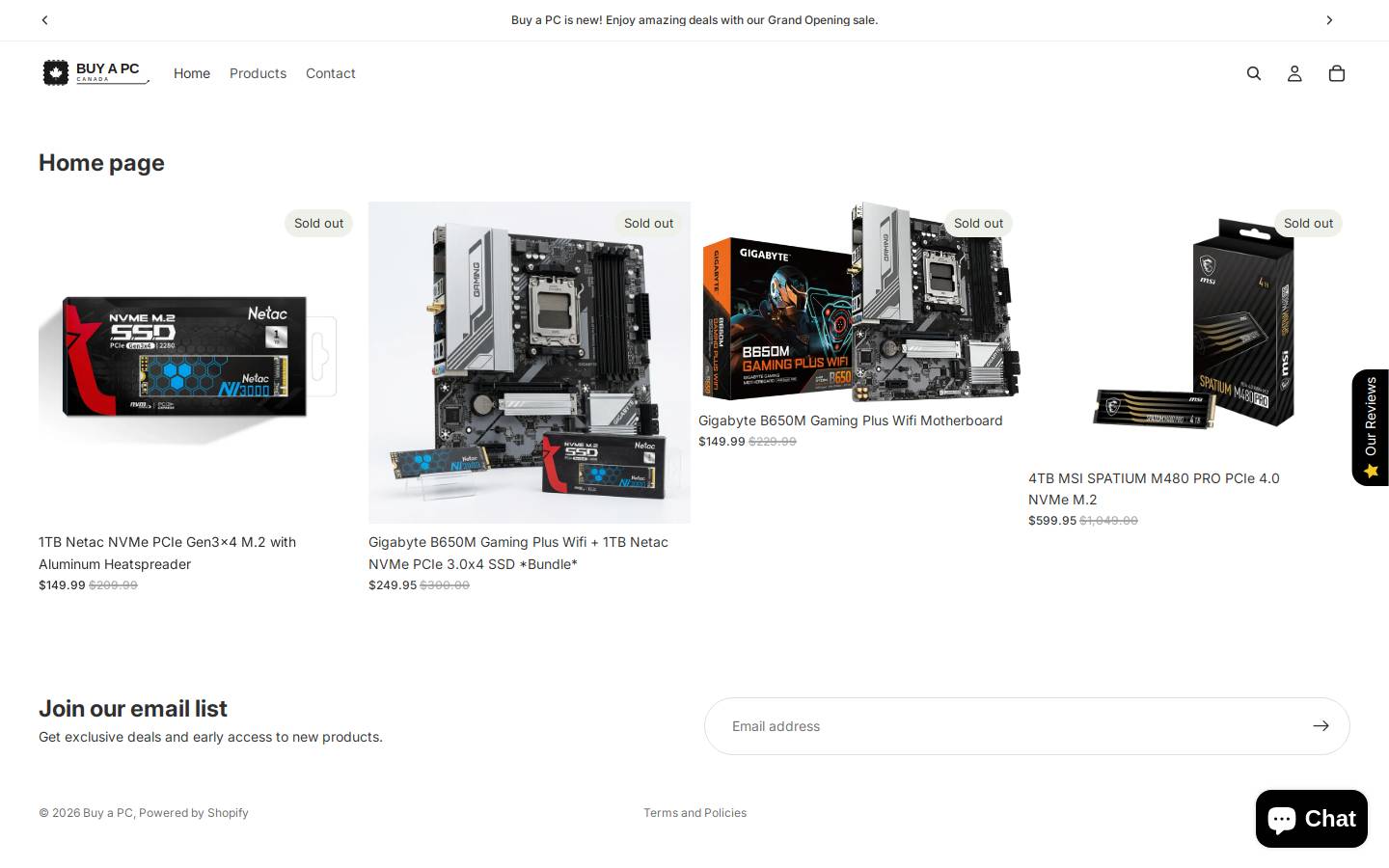Open the Gigabyte B650M motherboard box image
The width and height of the screenshot is (1389, 868).
(859, 302)
